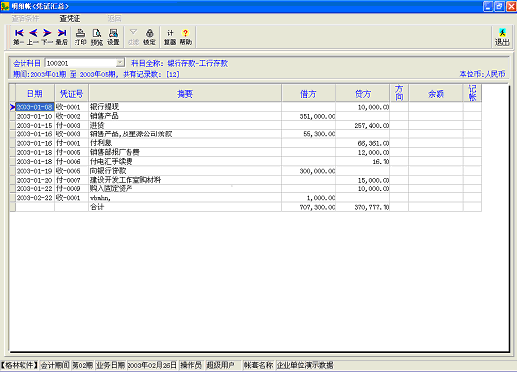Click the date cell 2003-02-22
517x372 pixels.
click(x=35, y=198)
